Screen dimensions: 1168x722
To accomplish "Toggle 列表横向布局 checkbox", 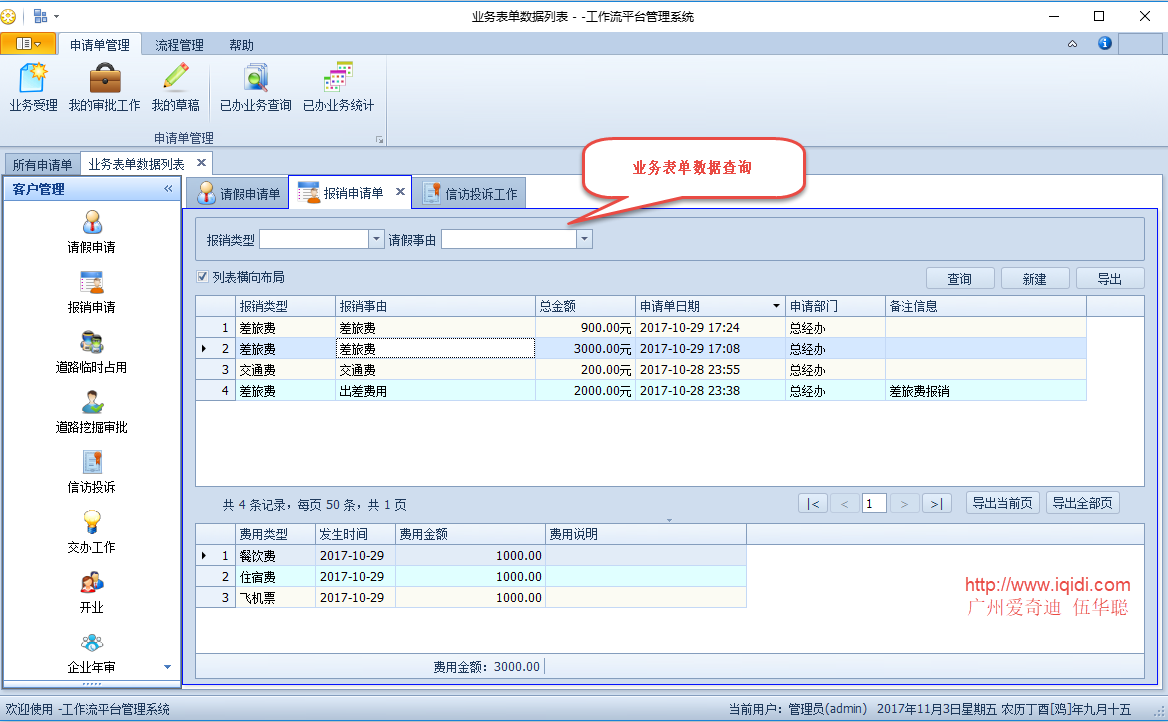I will tap(202, 276).
